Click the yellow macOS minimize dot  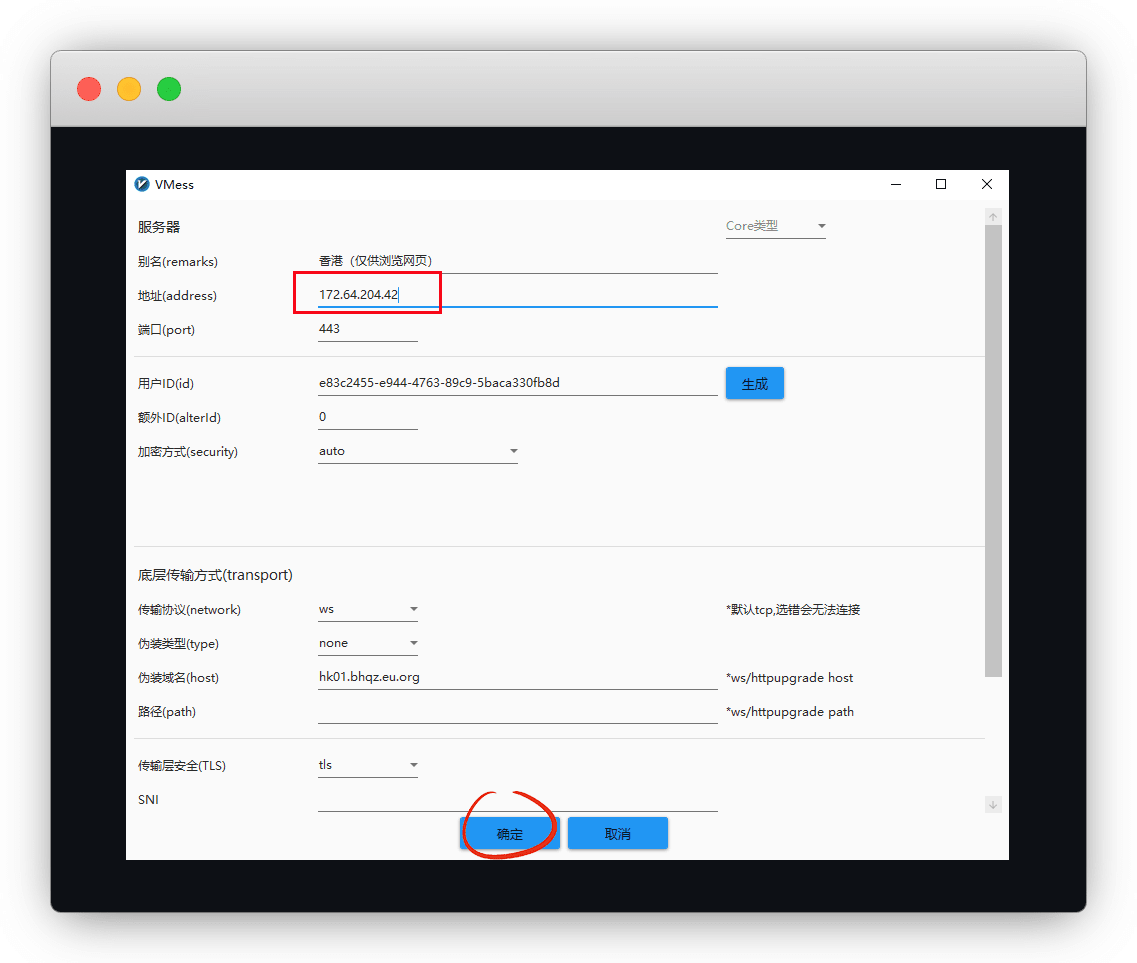tap(129, 89)
